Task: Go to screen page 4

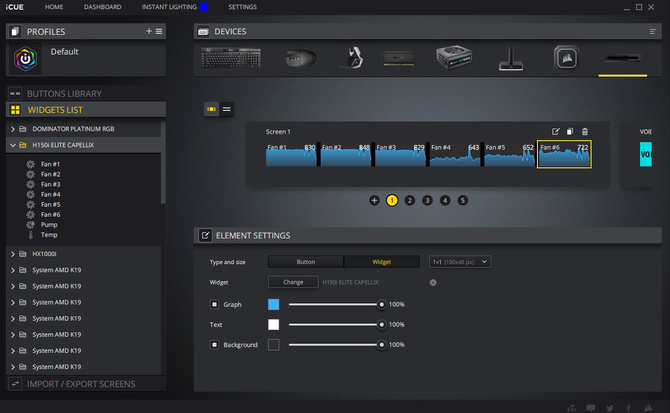Action: (x=445, y=200)
